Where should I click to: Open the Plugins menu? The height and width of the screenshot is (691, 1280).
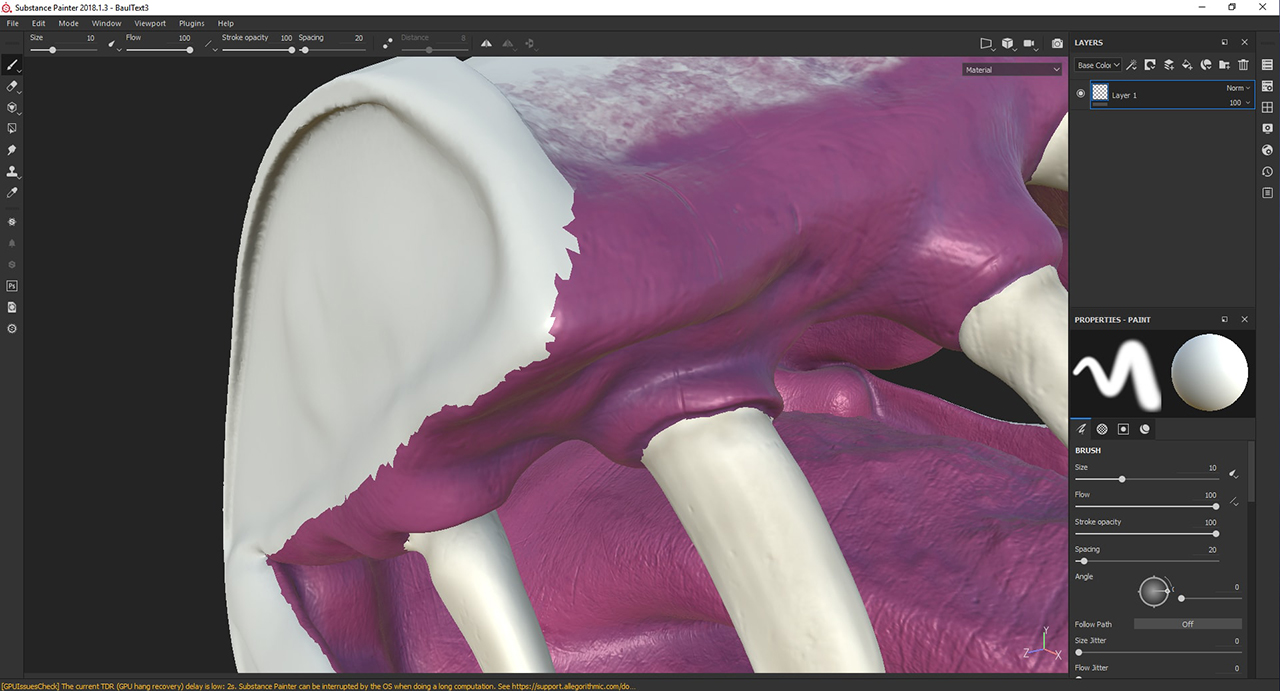pyautogui.click(x=192, y=23)
